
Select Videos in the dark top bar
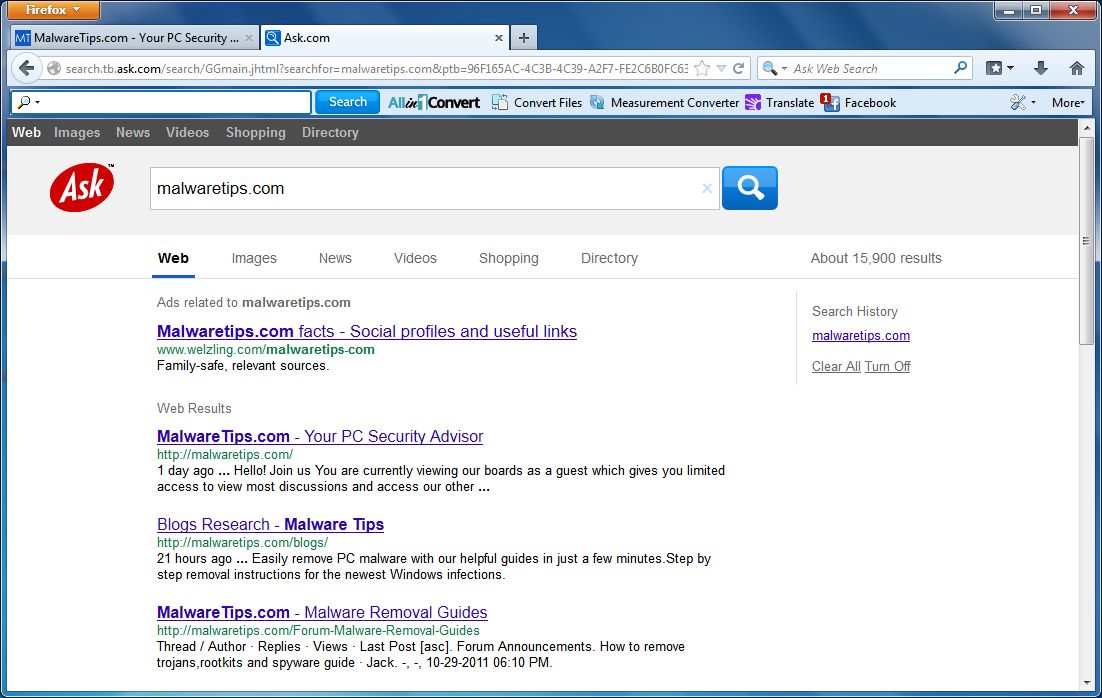point(187,132)
